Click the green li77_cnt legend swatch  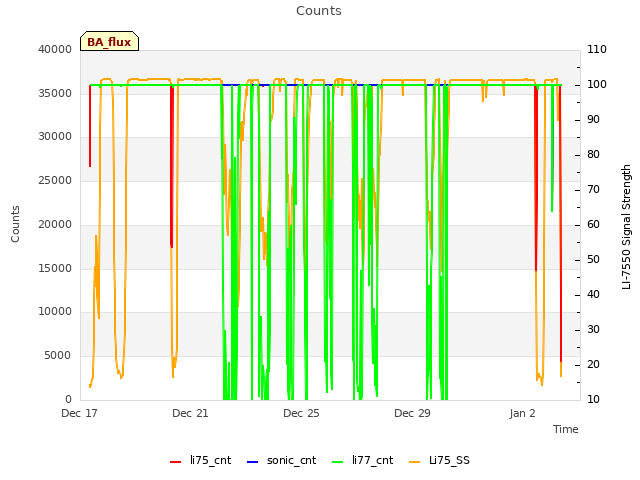click(338, 462)
